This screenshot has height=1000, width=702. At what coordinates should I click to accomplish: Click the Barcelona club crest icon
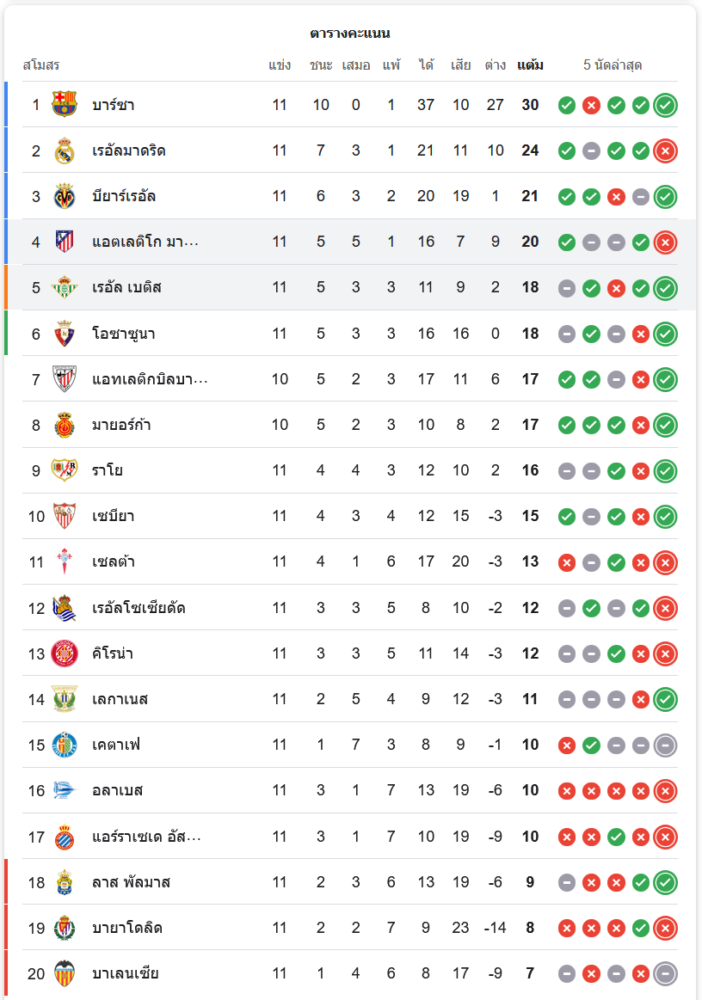[x=65, y=105]
